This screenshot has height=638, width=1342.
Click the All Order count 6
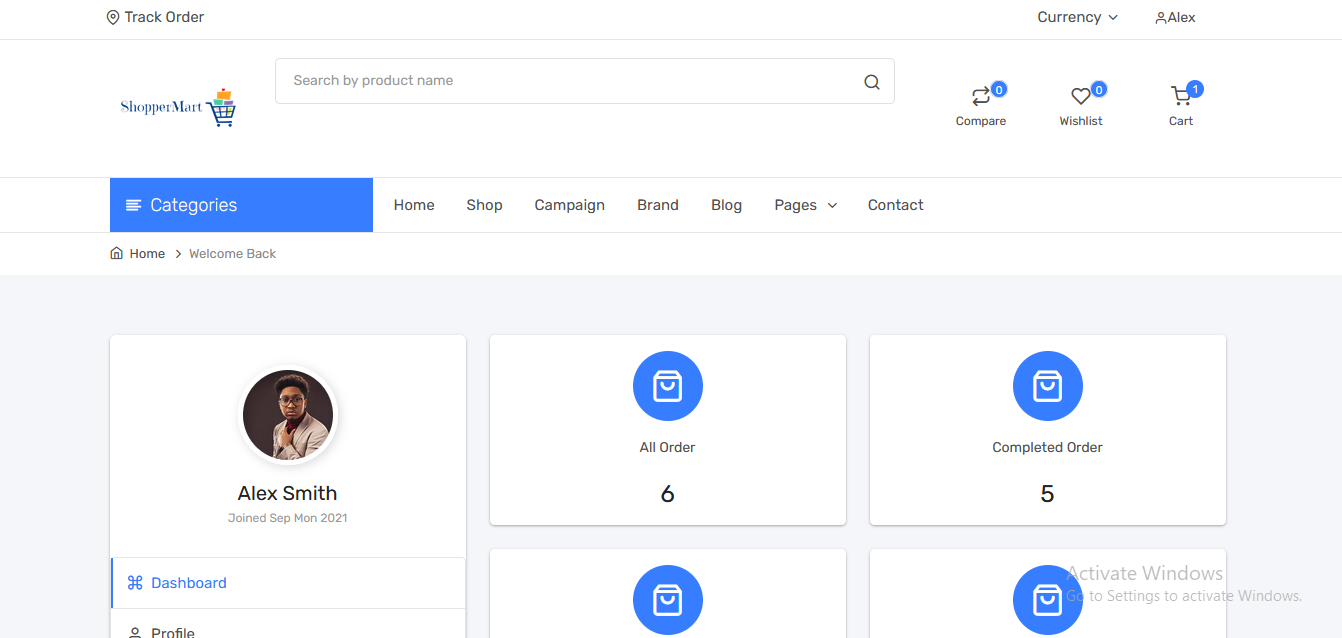(x=668, y=494)
